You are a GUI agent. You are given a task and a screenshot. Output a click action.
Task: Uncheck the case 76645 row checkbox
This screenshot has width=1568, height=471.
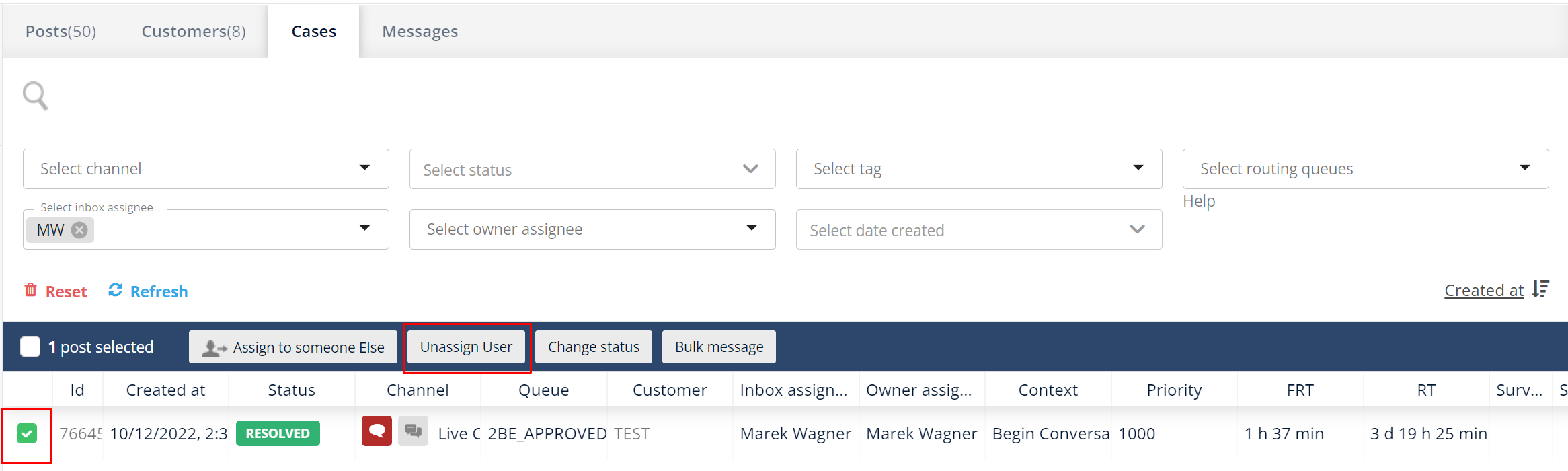27,433
